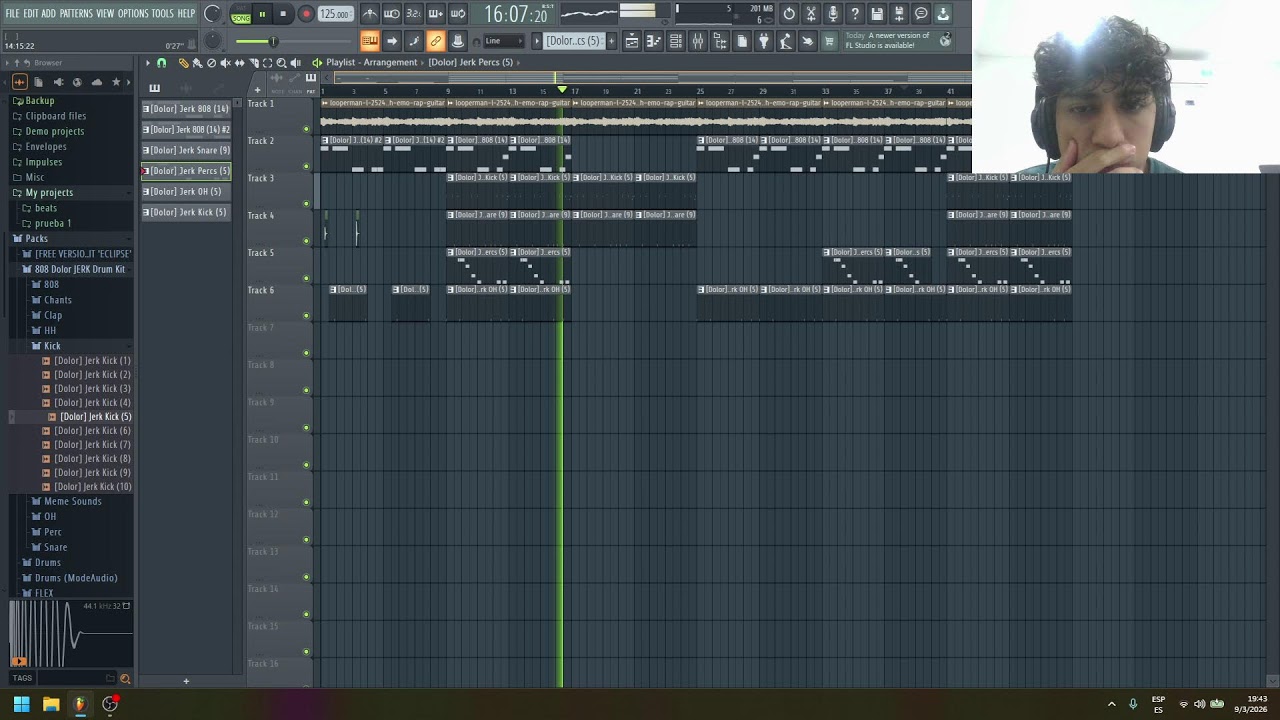1280x720 pixels.
Task: Click the main volume knob
Action: point(212,14)
